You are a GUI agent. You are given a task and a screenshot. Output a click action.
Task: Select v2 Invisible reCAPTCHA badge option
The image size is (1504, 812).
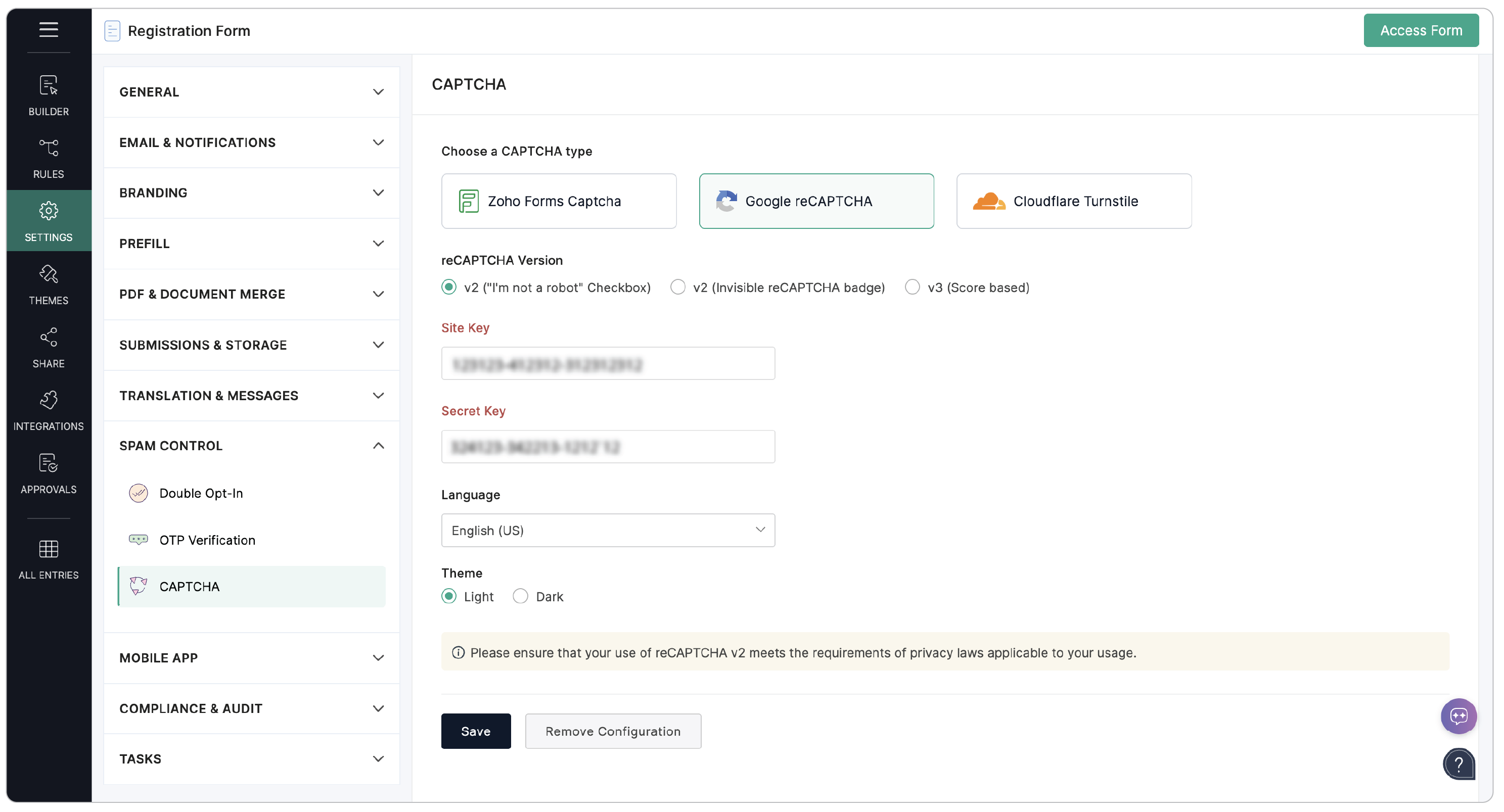pyautogui.click(x=677, y=287)
